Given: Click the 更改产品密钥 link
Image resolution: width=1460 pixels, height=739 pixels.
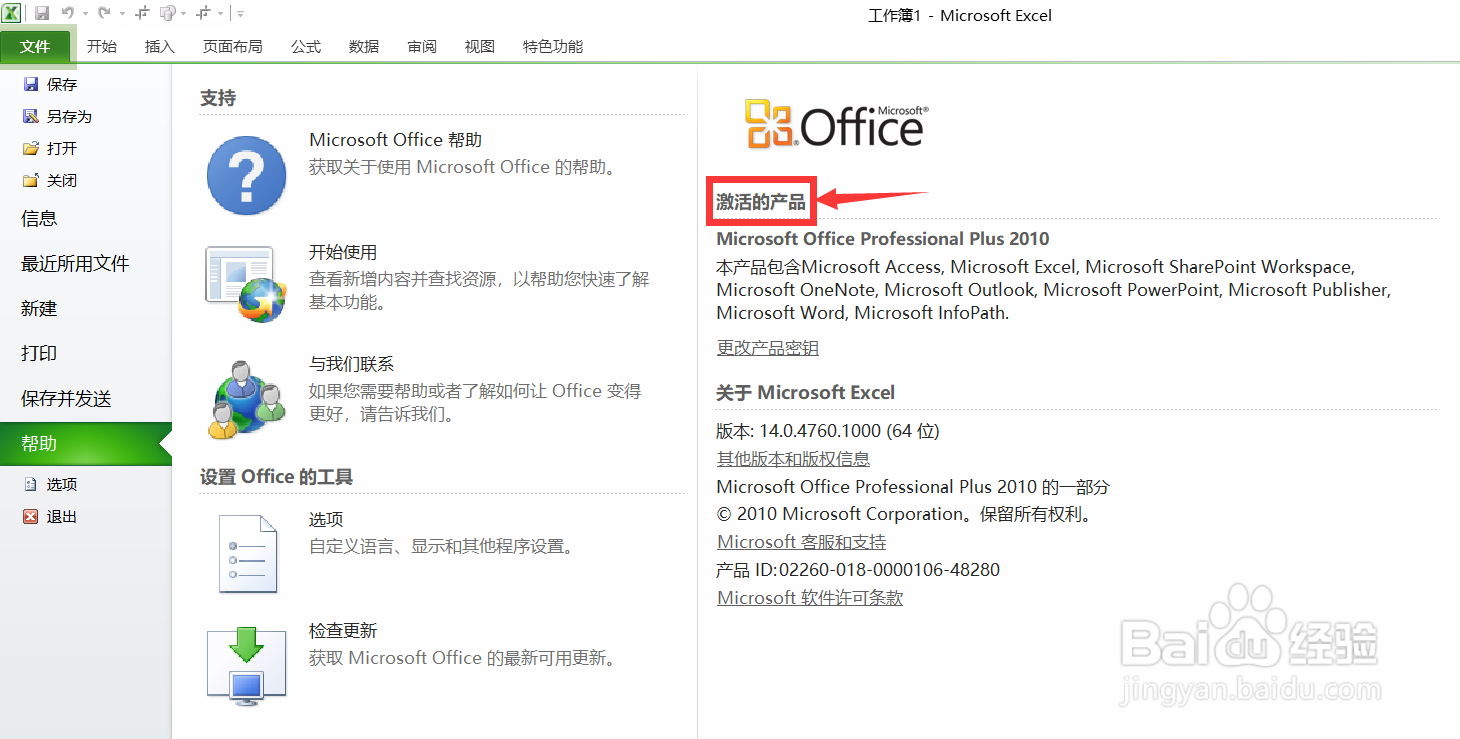Looking at the screenshot, I should tap(767, 348).
